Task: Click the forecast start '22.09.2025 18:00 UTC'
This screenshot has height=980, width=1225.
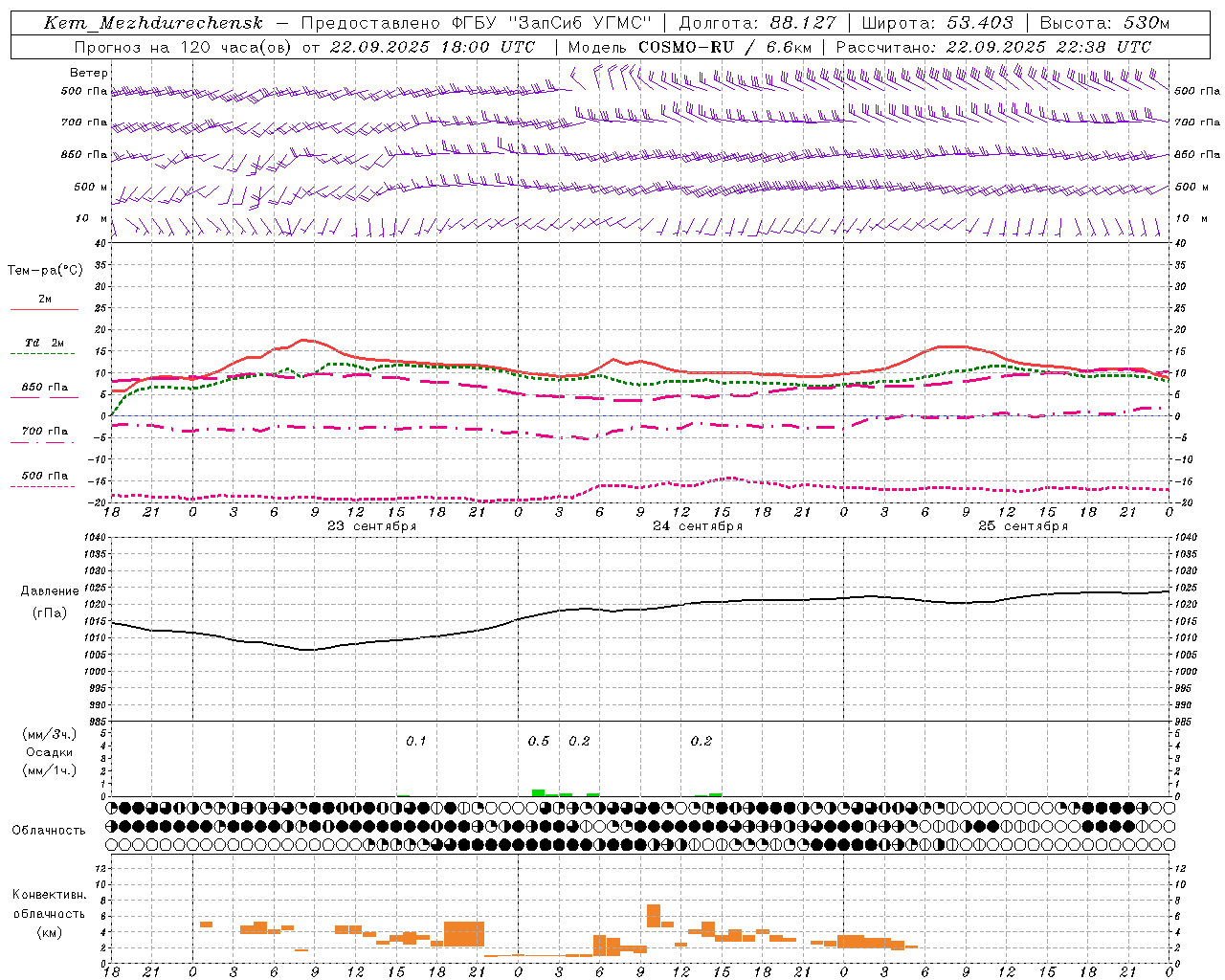Action: pyautogui.click(x=433, y=47)
